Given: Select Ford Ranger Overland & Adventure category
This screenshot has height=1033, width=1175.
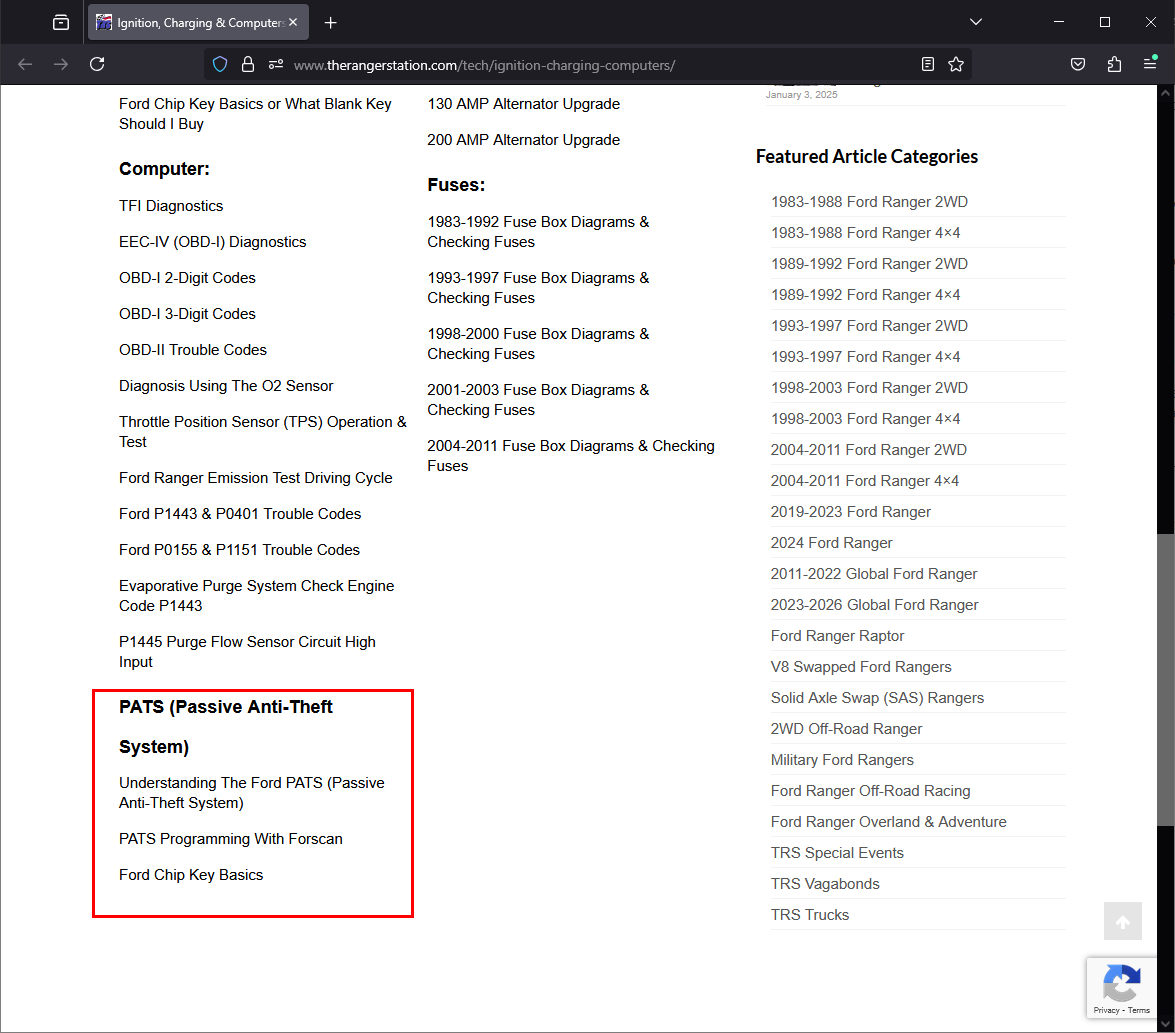Looking at the screenshot, I should coord(889,822).
